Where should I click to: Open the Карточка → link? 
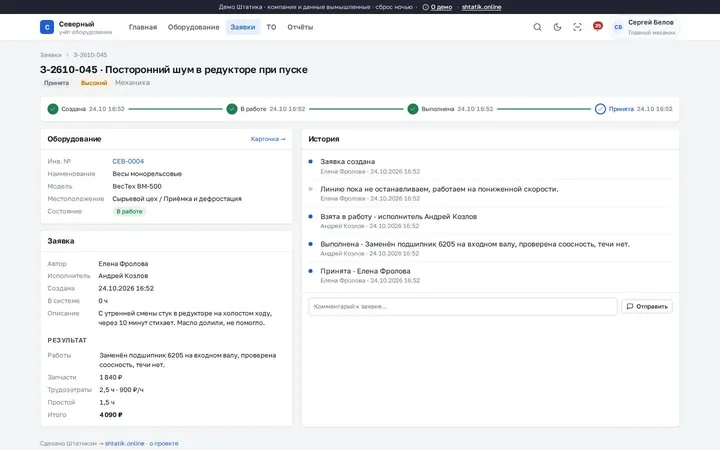[x=268, y=139]
